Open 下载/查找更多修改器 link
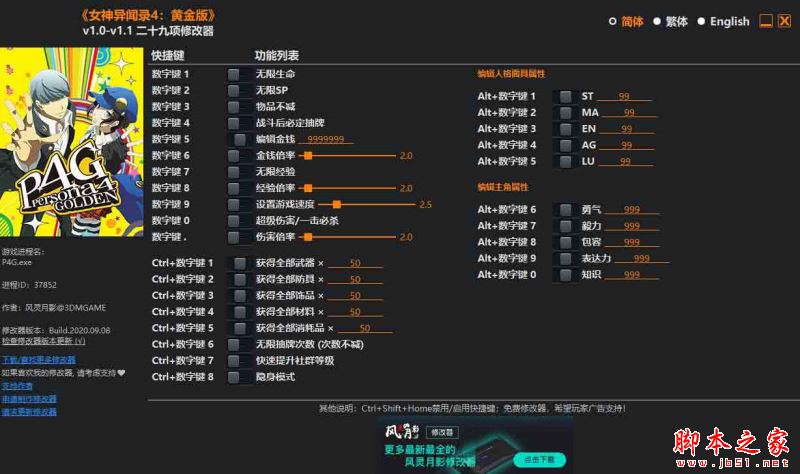The width and height of the screenshot is (800, 474). 39,360
